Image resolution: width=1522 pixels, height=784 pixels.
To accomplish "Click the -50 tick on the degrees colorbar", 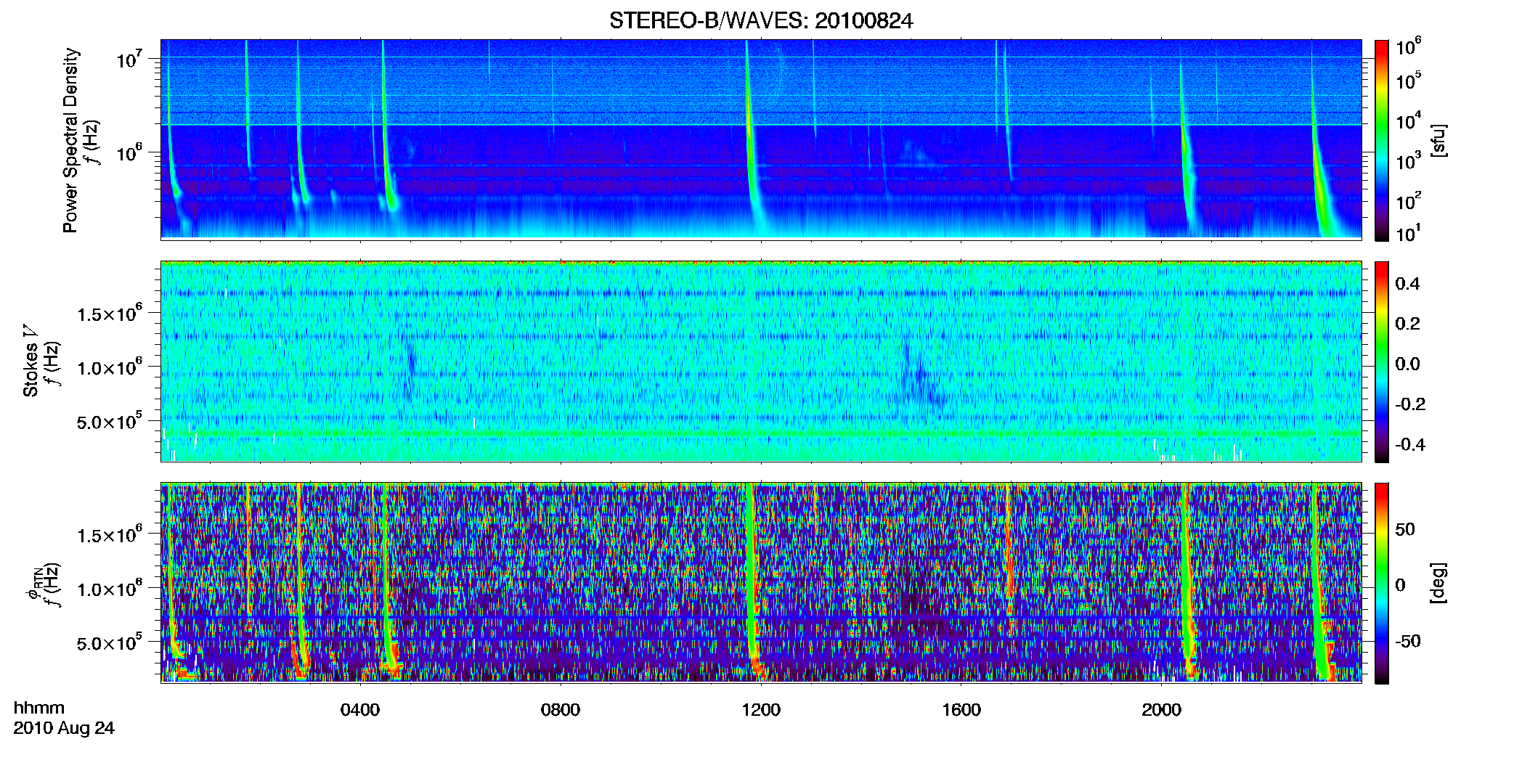I will (x=1408, y=642).
